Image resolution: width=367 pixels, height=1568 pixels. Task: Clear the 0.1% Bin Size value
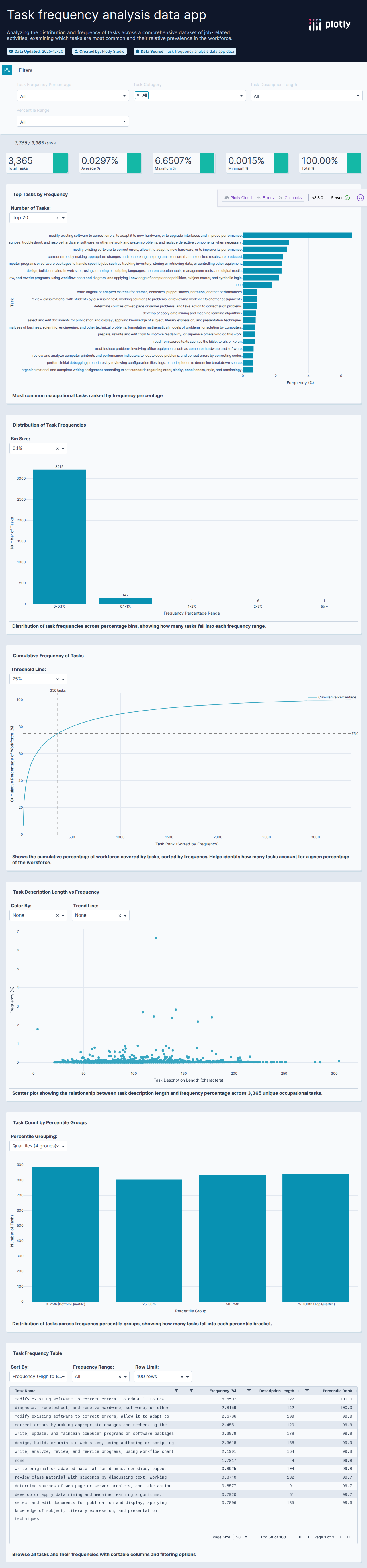(58, 449)
